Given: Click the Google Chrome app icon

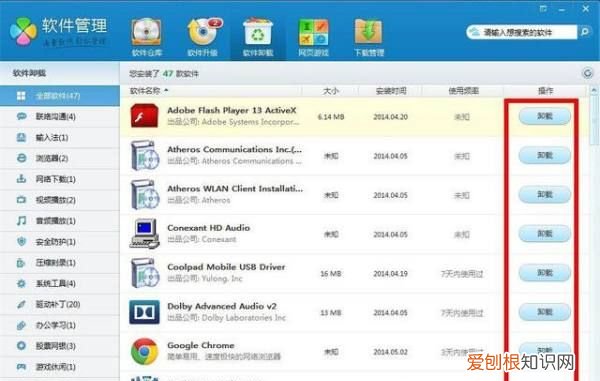Looking at the screenshot, I should 144,351.
